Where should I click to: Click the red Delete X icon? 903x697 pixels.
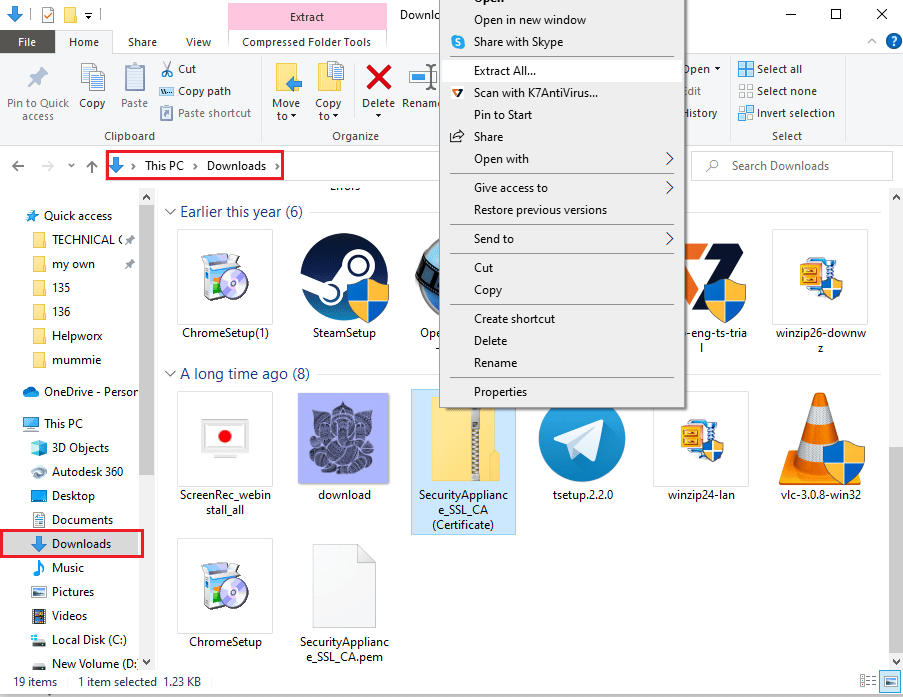pos(379,77)
